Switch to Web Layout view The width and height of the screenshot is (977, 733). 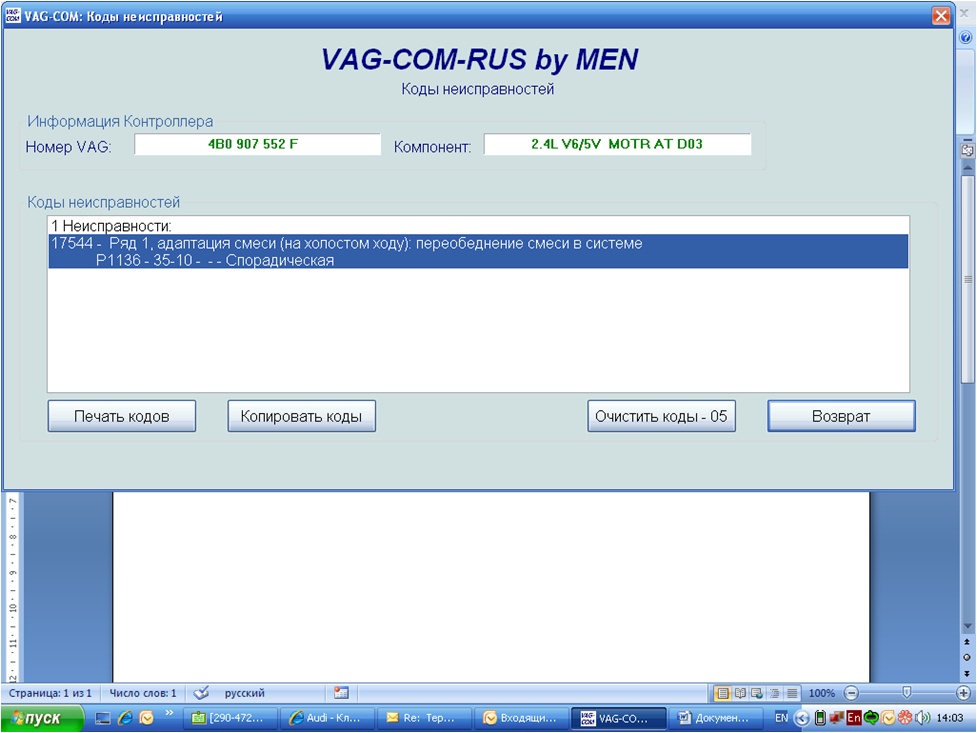[757, 693]
